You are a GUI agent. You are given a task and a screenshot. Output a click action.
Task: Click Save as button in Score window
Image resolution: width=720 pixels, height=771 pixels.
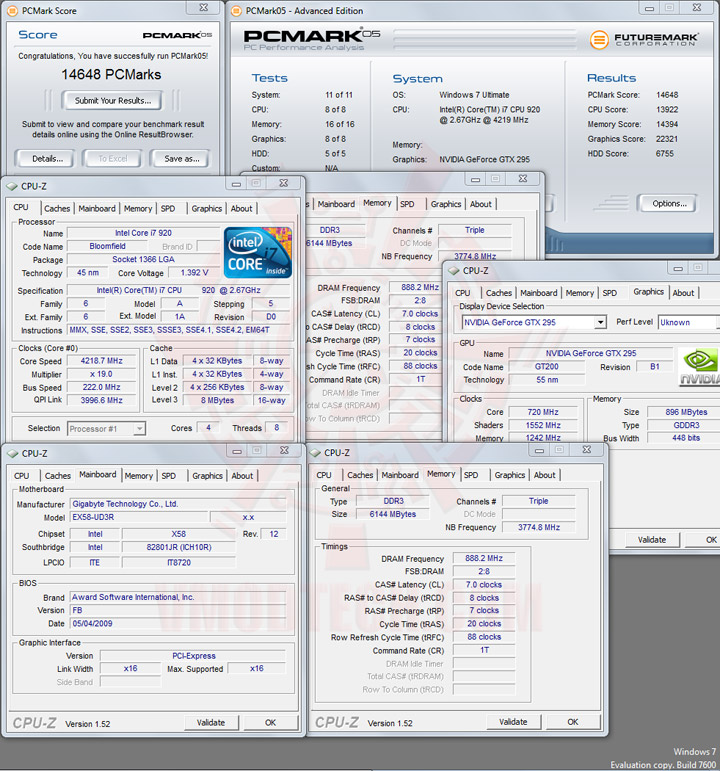[x=181, y=159]
